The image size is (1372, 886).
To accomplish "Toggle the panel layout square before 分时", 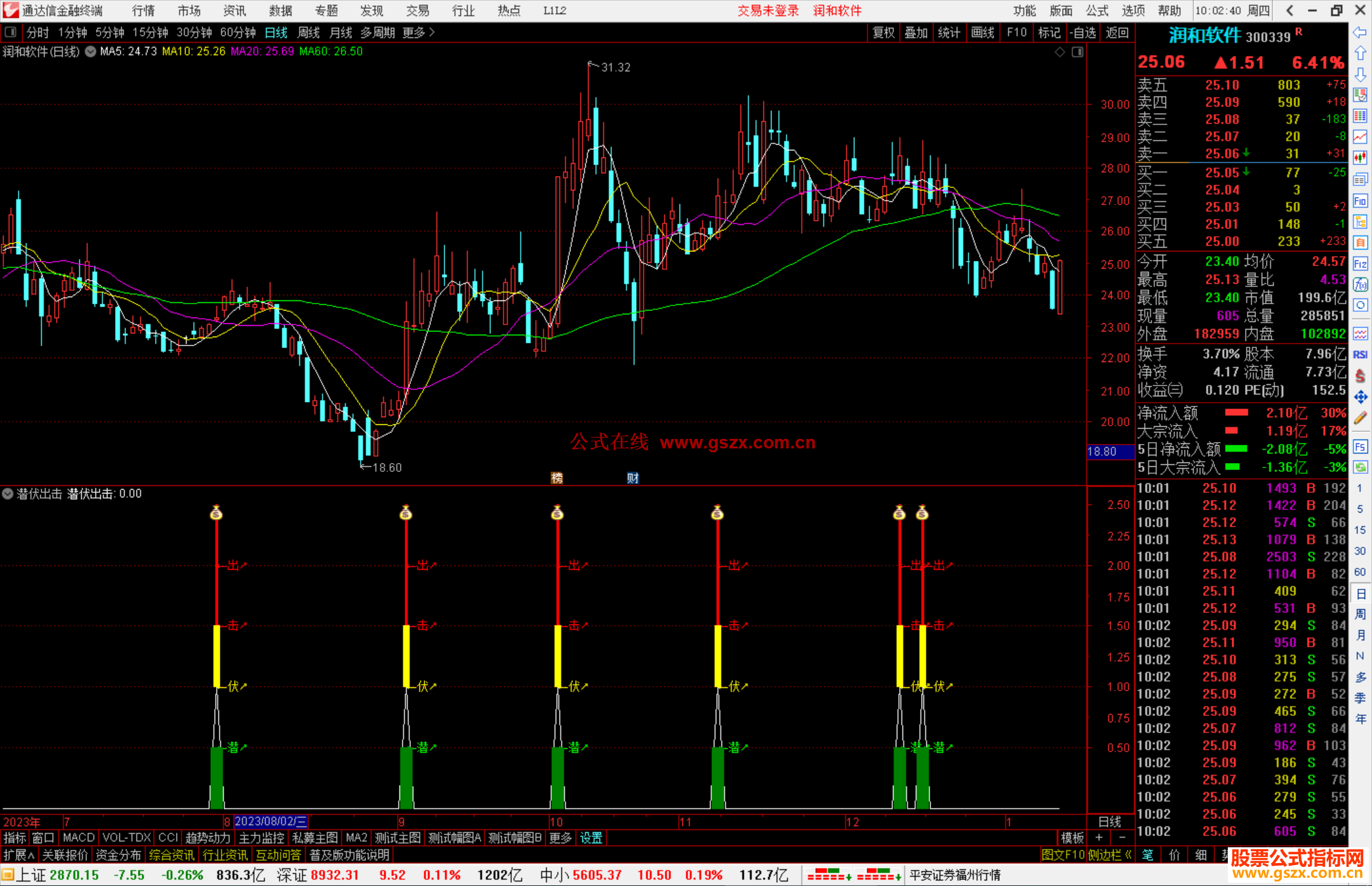I will 11,32.
